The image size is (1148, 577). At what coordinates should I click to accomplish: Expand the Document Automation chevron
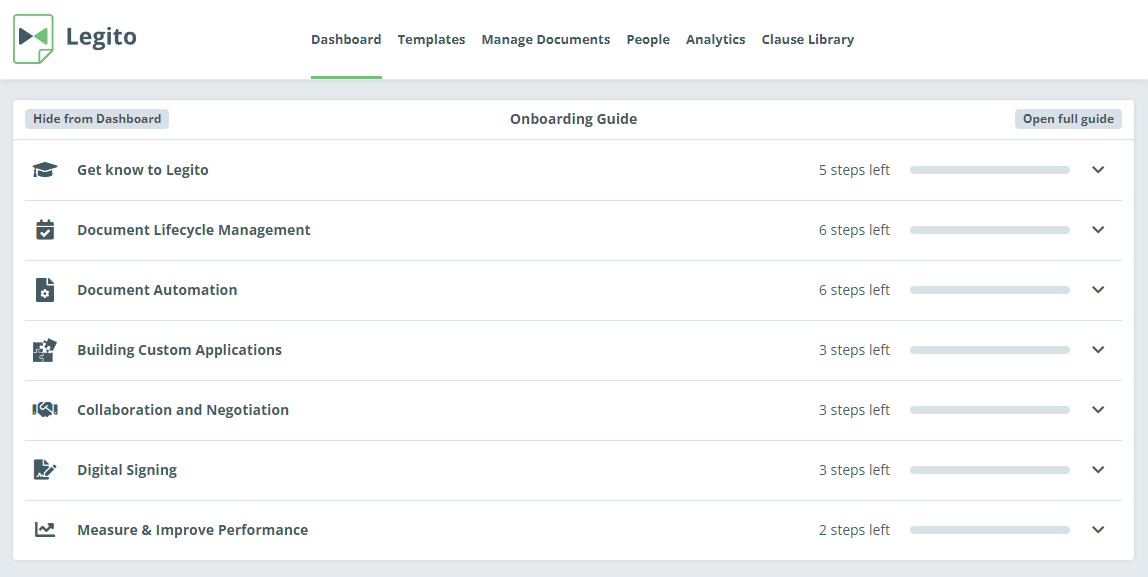[1097, 290]
